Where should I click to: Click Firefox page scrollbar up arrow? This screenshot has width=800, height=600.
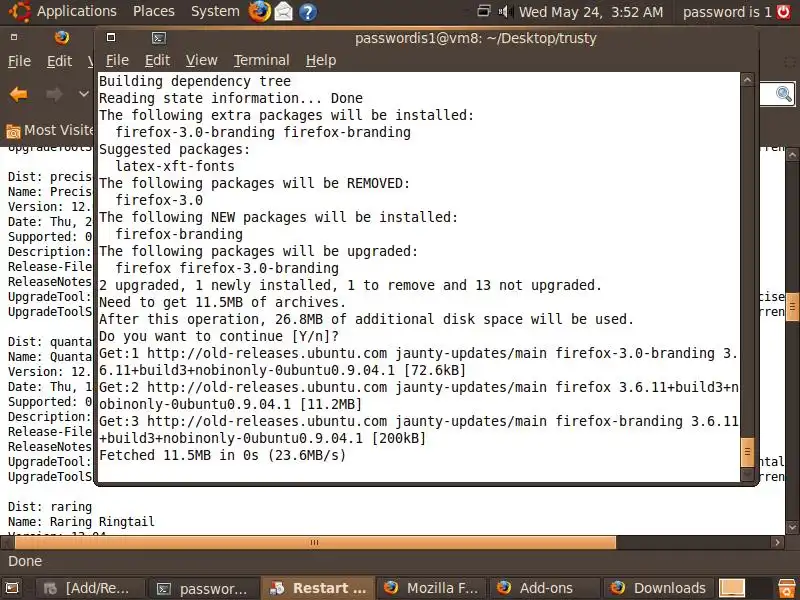click(x=792, y=155)
